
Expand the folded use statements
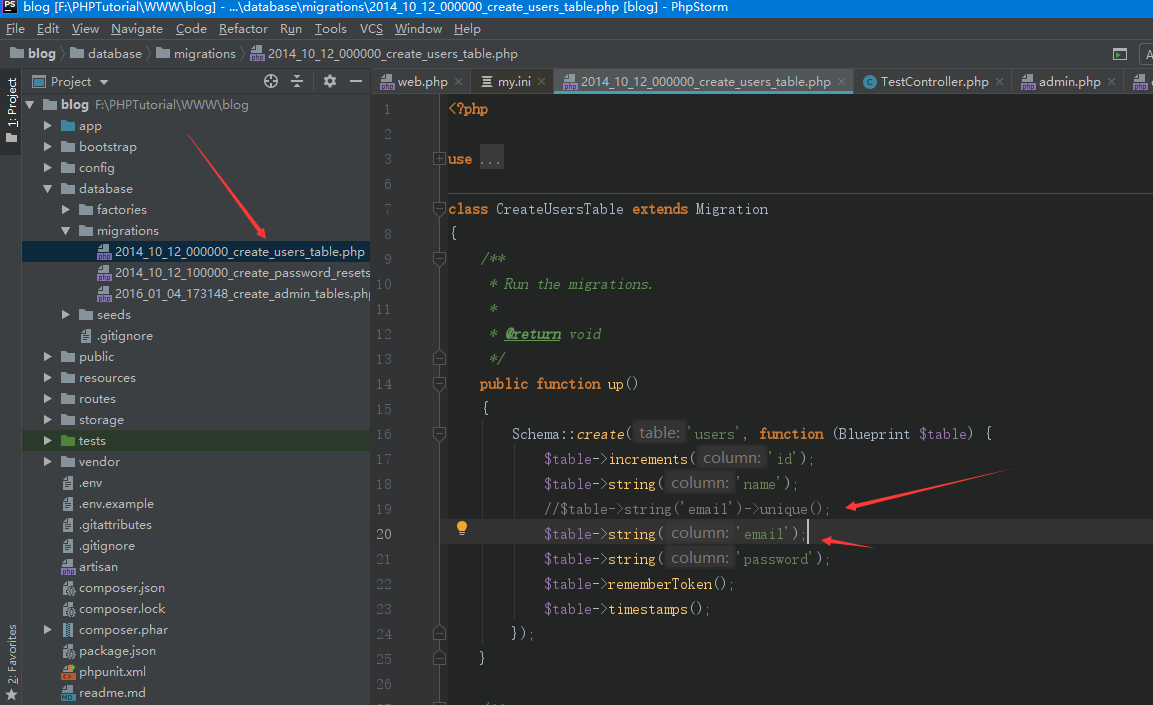point(438,159)
